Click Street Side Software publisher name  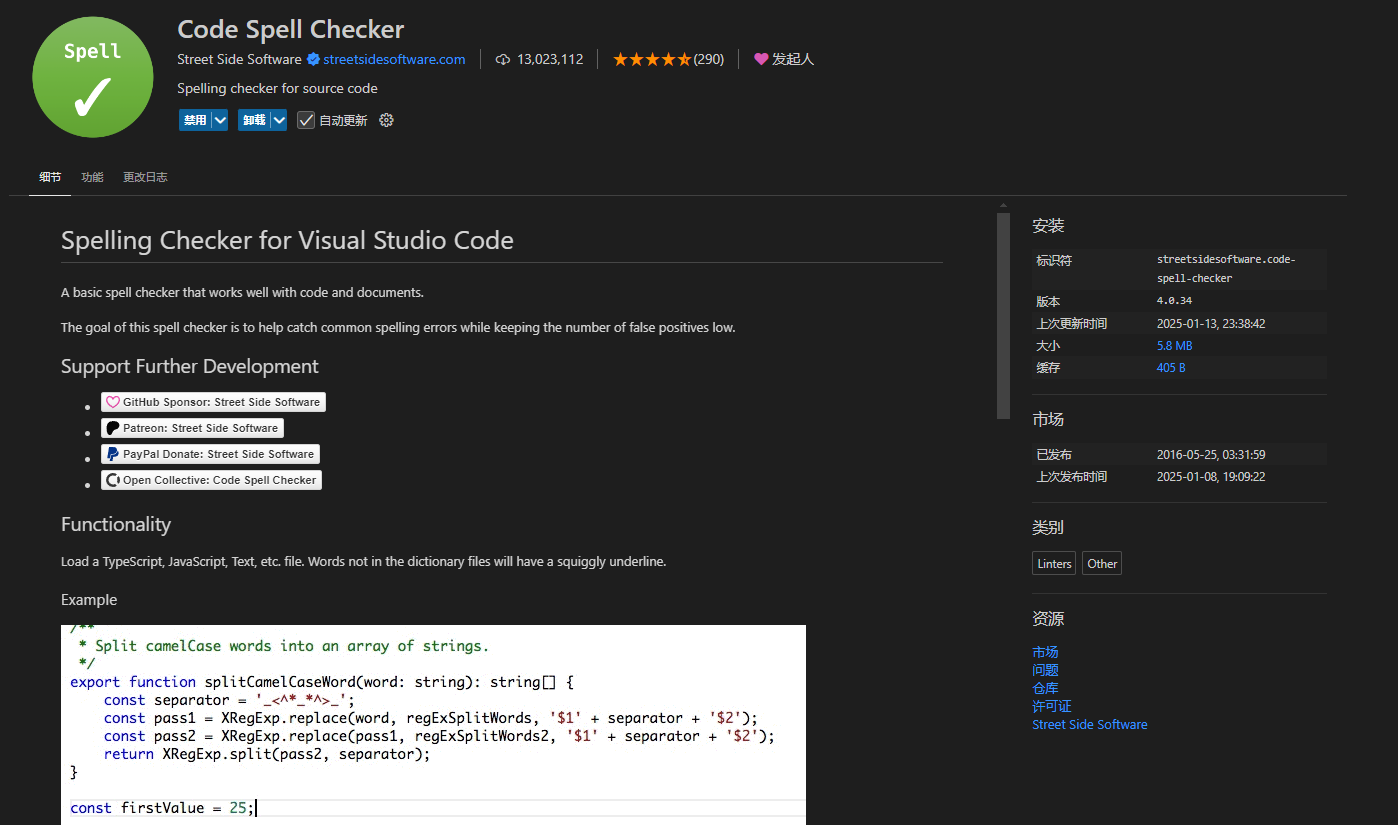(x=239, y=59)
